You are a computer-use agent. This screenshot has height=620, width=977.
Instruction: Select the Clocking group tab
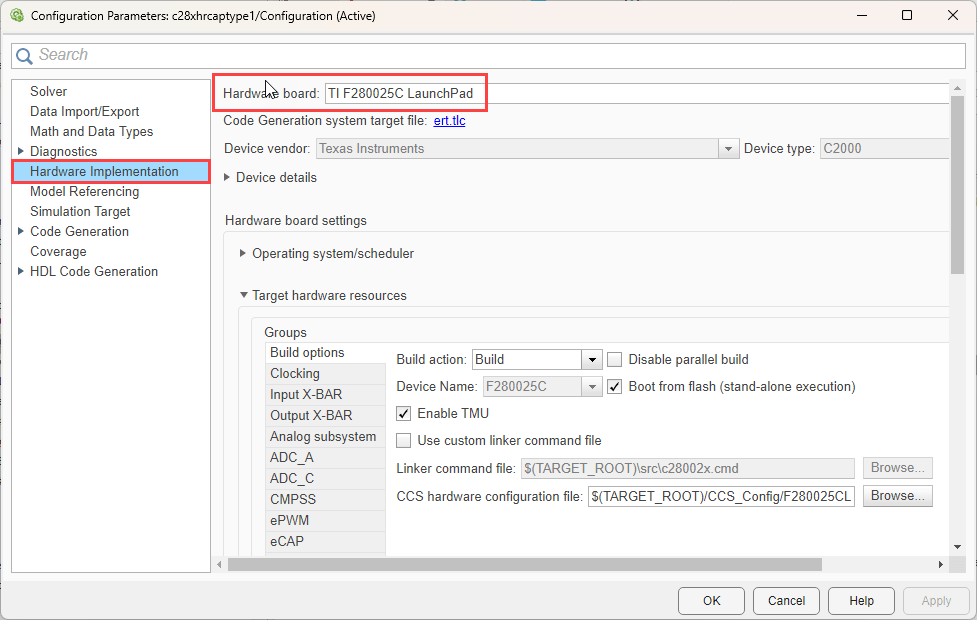[x=295, y=374]
